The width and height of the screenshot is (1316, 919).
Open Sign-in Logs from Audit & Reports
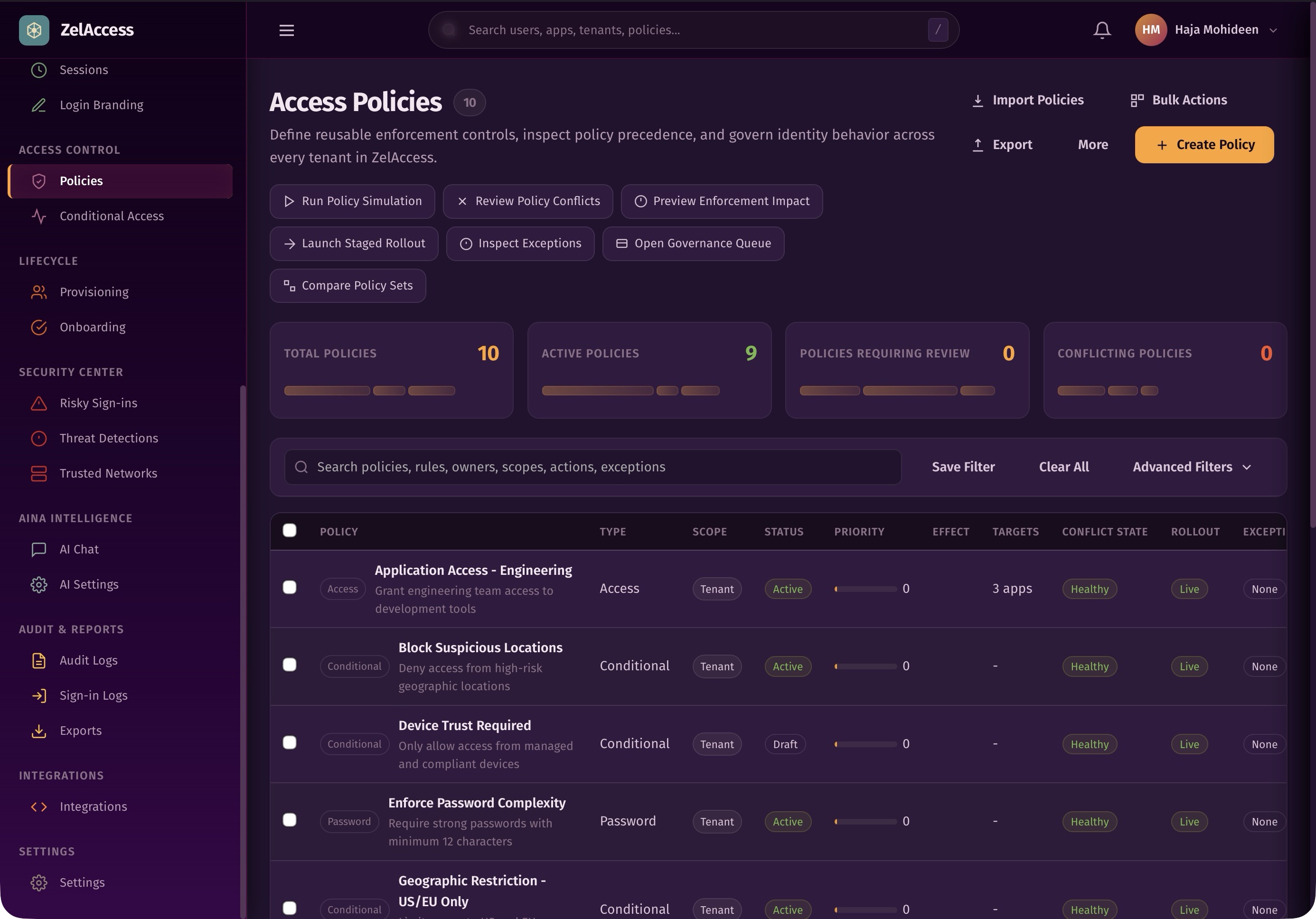pyautogui.click(x=94, y=695)
